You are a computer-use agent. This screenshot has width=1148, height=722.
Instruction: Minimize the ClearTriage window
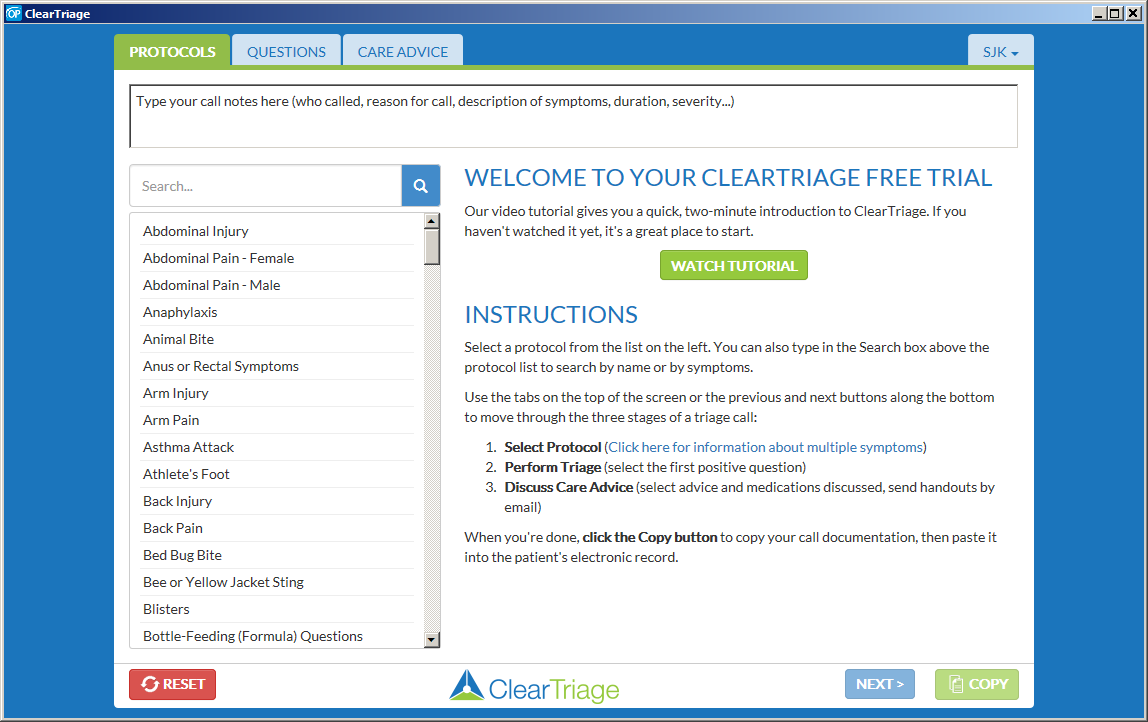(x=1098, y=13)
